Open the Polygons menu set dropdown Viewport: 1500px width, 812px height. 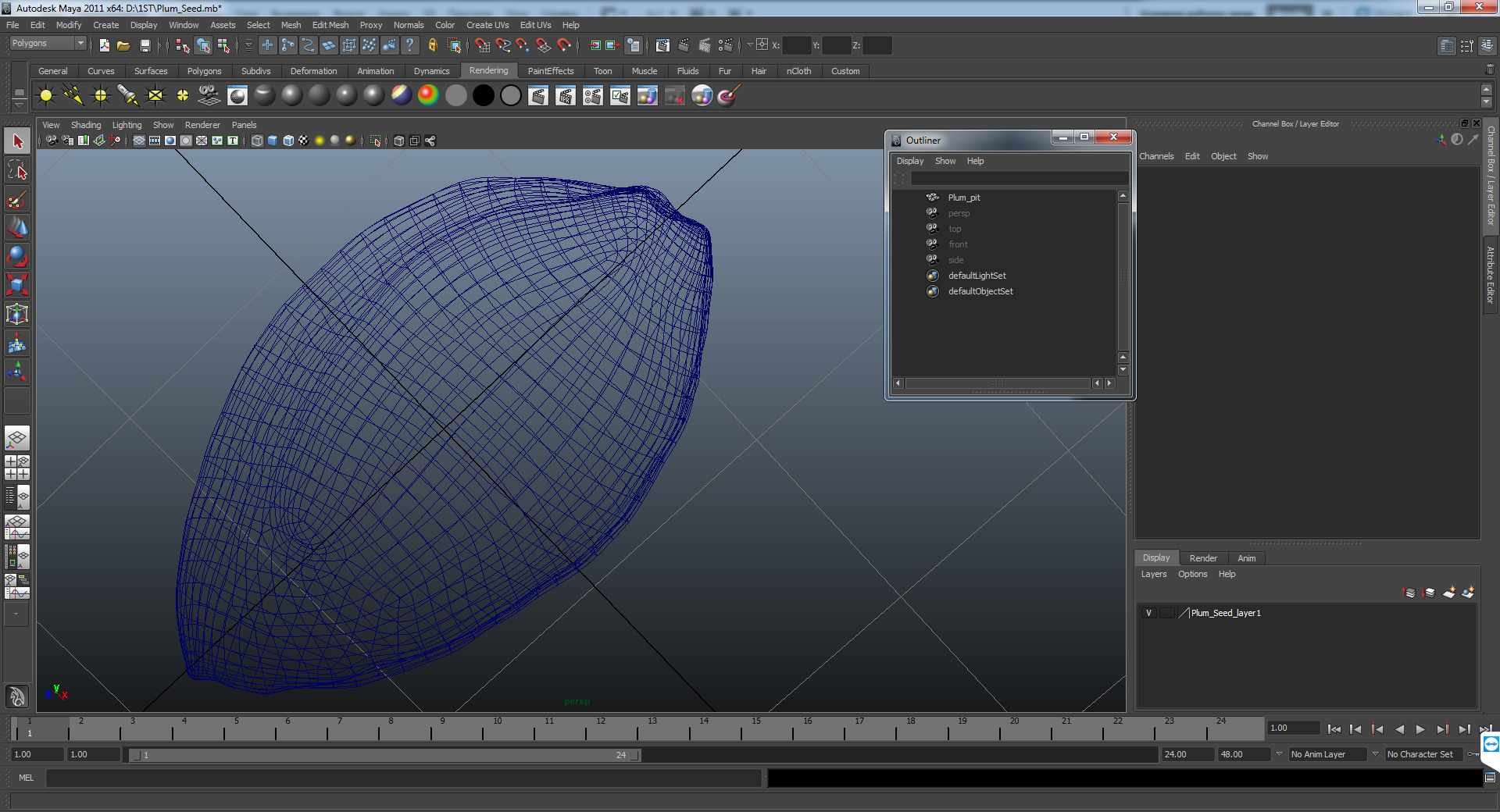click(x=47, y=44)
